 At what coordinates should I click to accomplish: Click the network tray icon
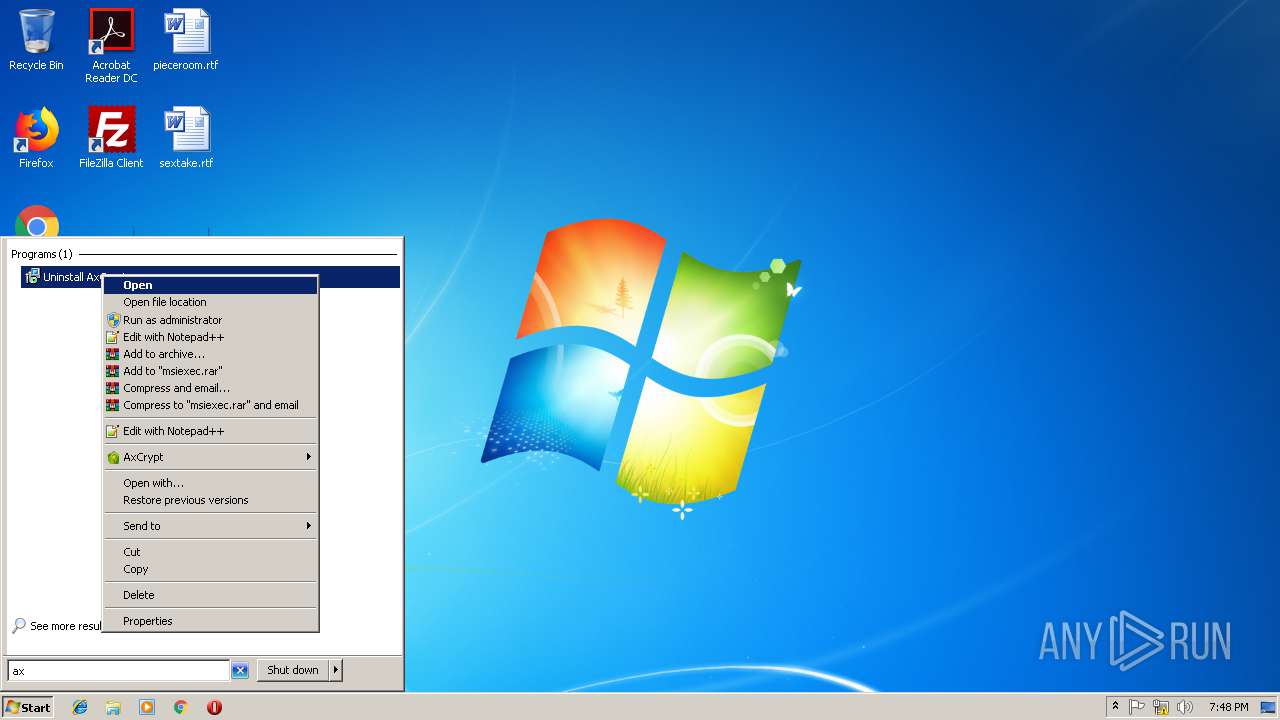coord(1161,707)
